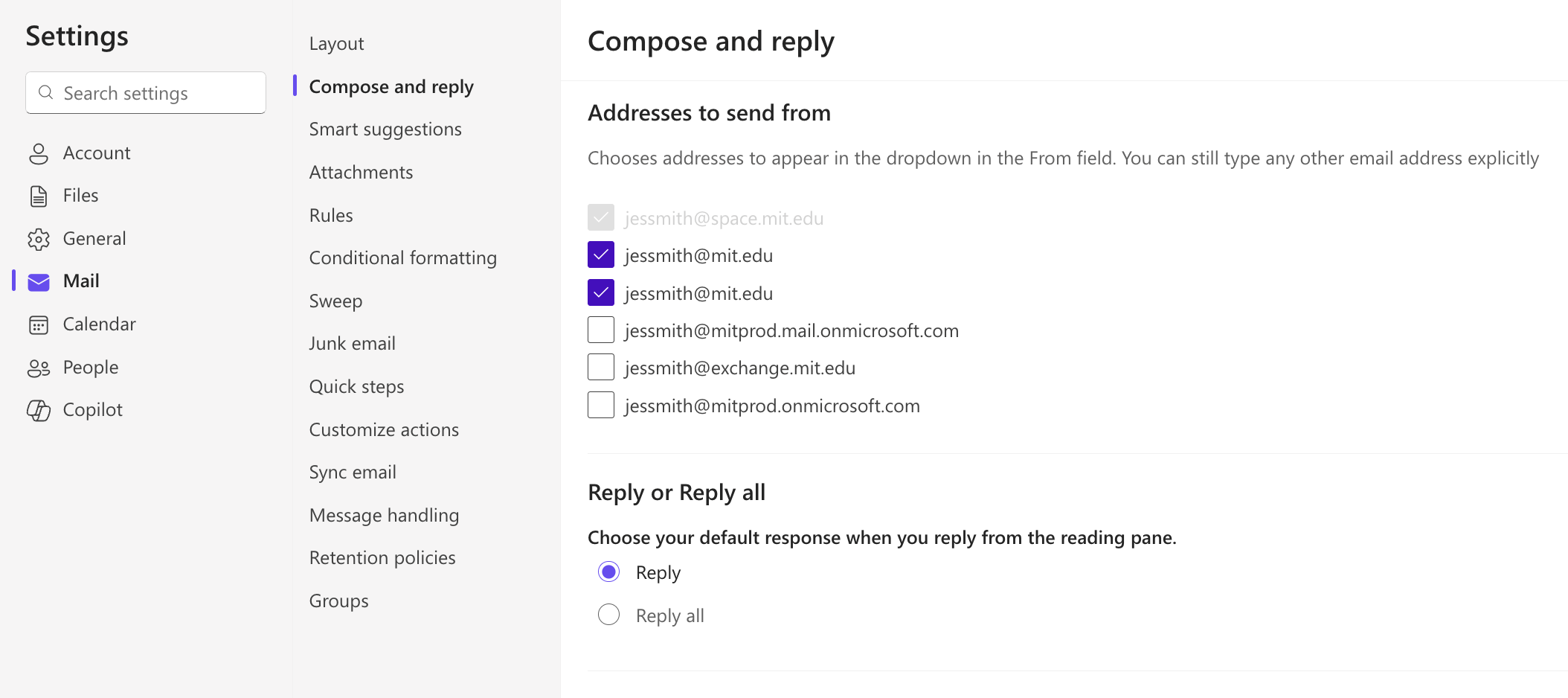Click the Copilot icon in sidebar
Image resolution: width=1568 pixels, height=698 pixels.
[x=39, y=410]
